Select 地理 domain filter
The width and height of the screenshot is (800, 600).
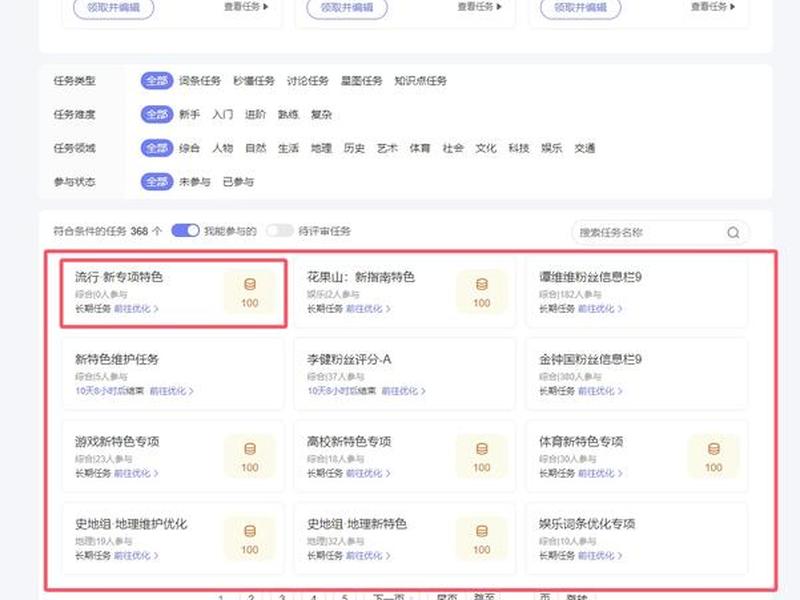pyautogui.click(x=321, y=148)
